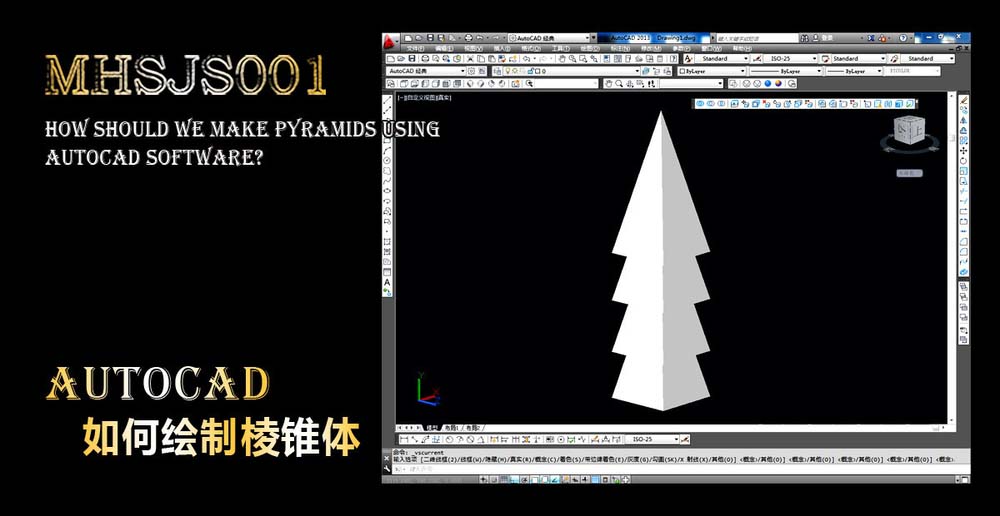Select the orange-blue sphere conceptual visual style icon
This screenshot has height=516, width=1000.
778,84
